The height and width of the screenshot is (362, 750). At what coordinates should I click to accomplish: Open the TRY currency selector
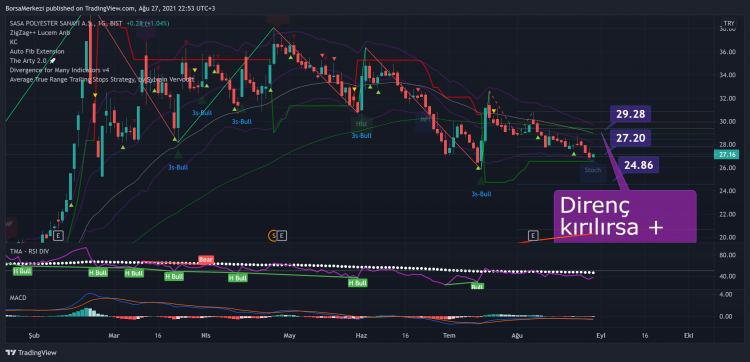tap(728, 23)
